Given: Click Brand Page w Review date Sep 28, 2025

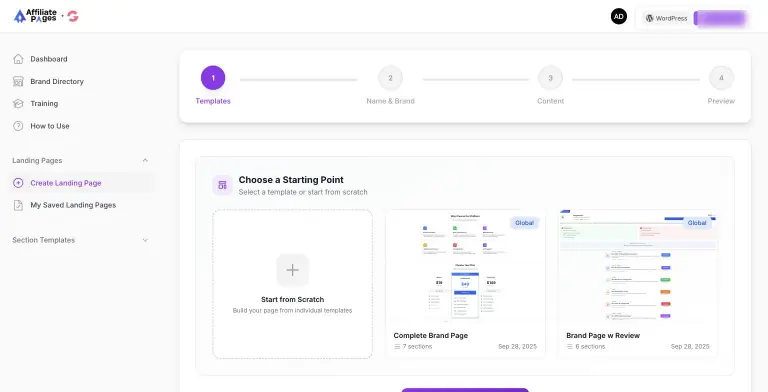Looking at the screenshot, I should tap(690, 346).
